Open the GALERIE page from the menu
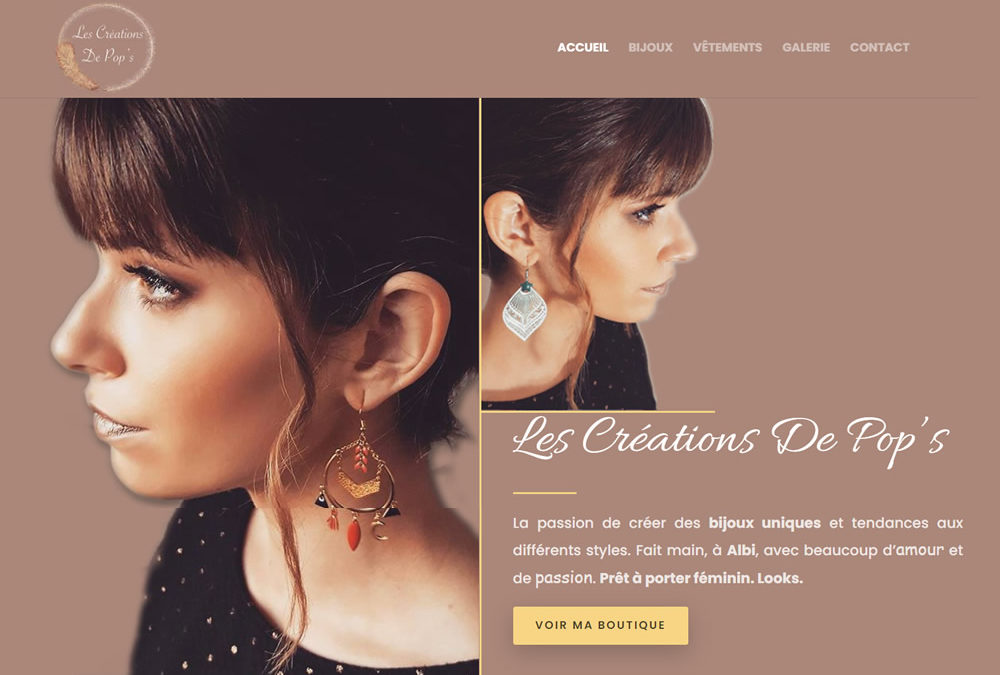Screen dimensions: 1000x675 (x=805, y=47)
